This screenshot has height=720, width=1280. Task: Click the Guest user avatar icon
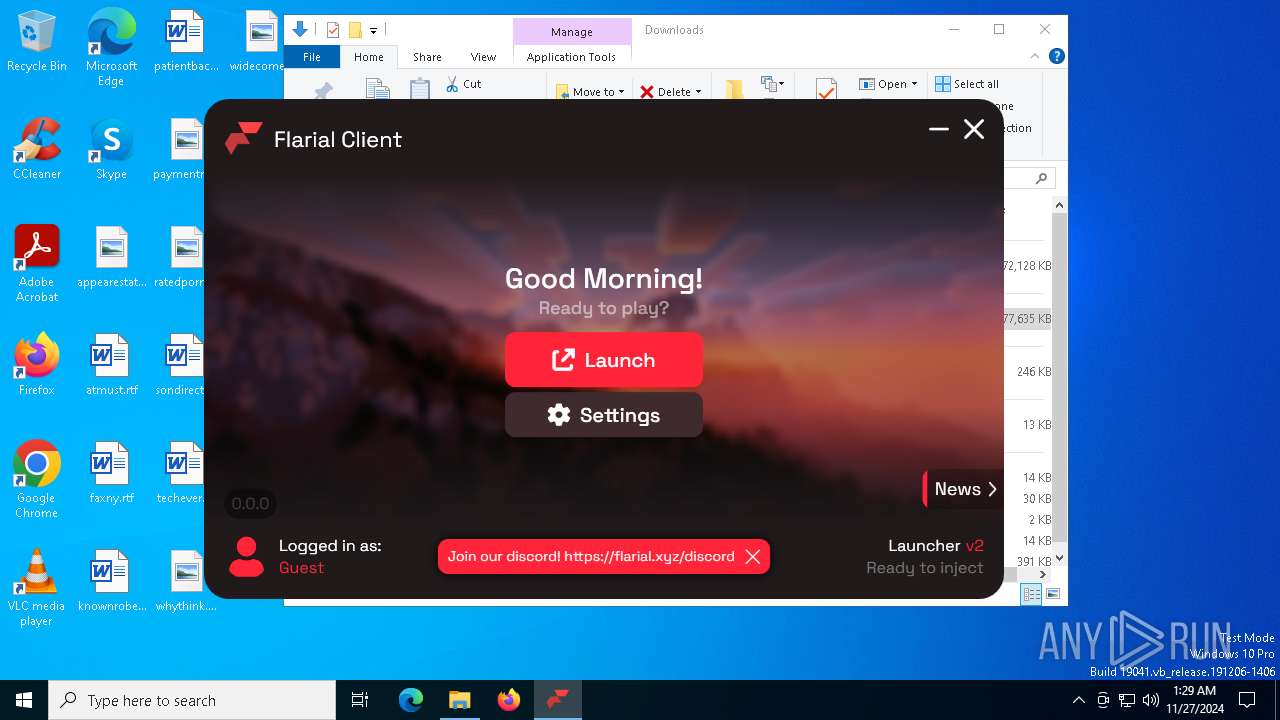pos(246,557)
